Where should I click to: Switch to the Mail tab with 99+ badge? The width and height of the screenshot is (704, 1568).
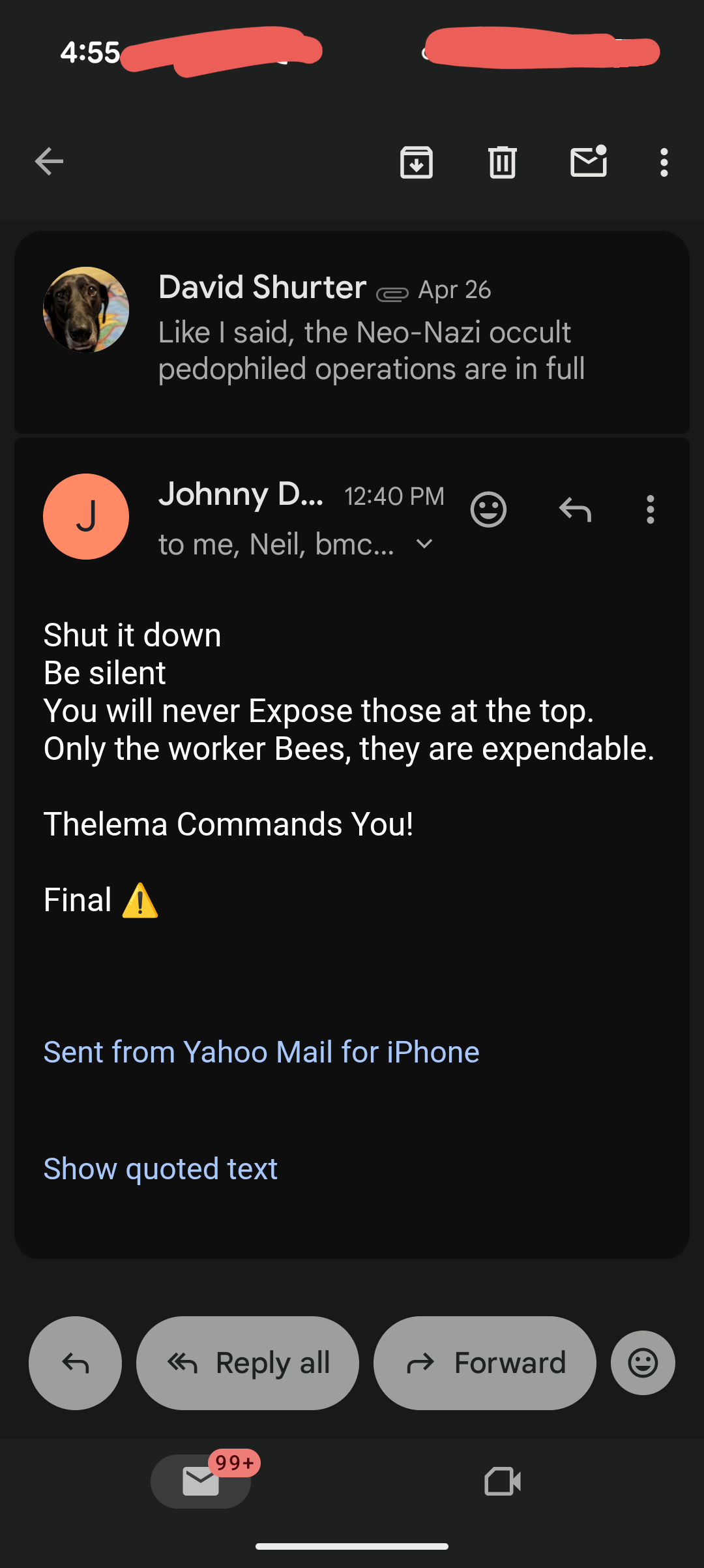point(201,1481)
